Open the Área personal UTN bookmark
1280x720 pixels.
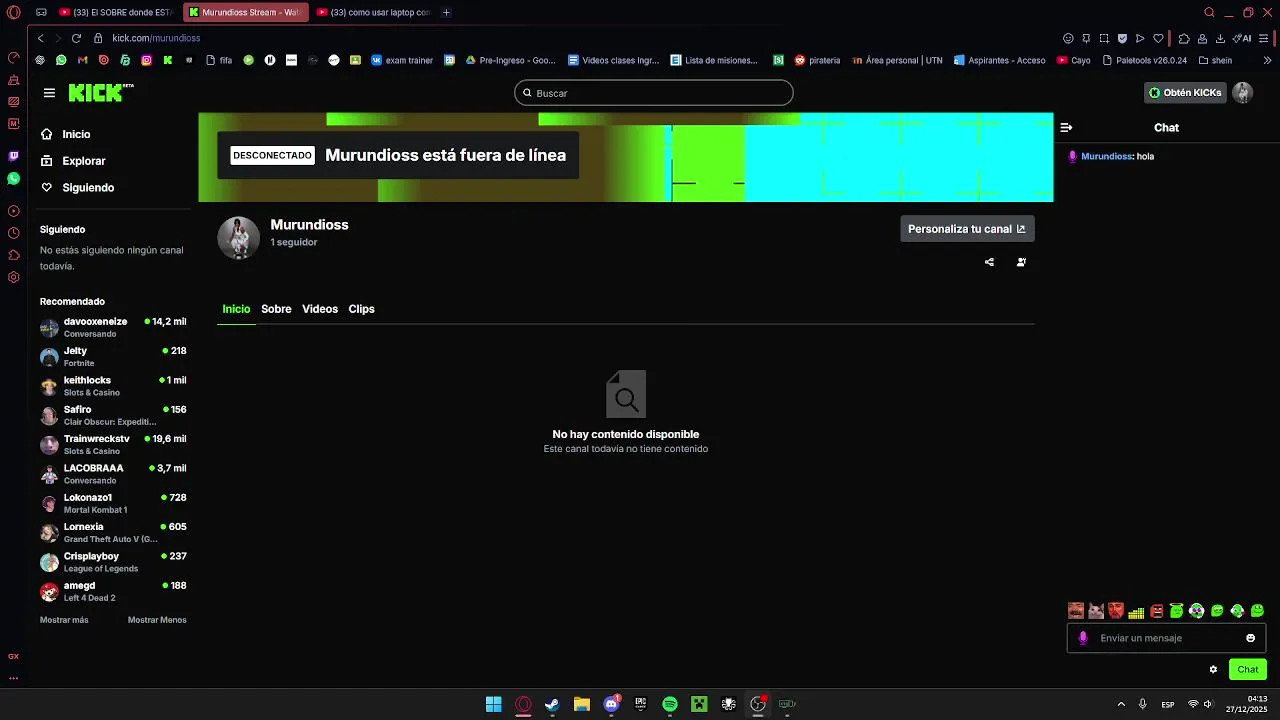[897, 60]
